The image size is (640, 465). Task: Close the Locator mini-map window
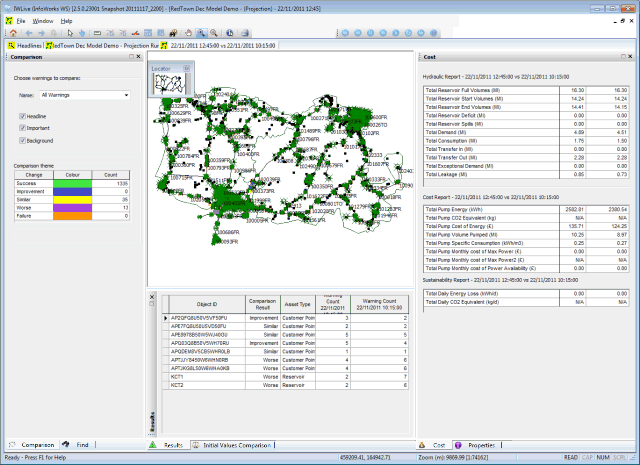tap(187, 67)
